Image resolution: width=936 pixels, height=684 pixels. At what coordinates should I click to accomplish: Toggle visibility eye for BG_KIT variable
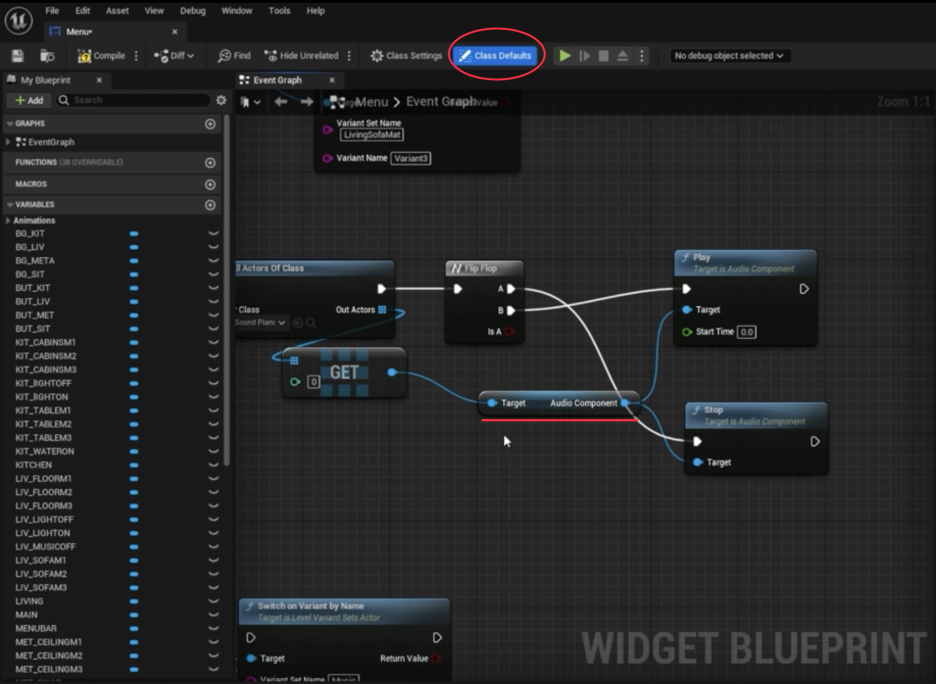coord(213,233)
